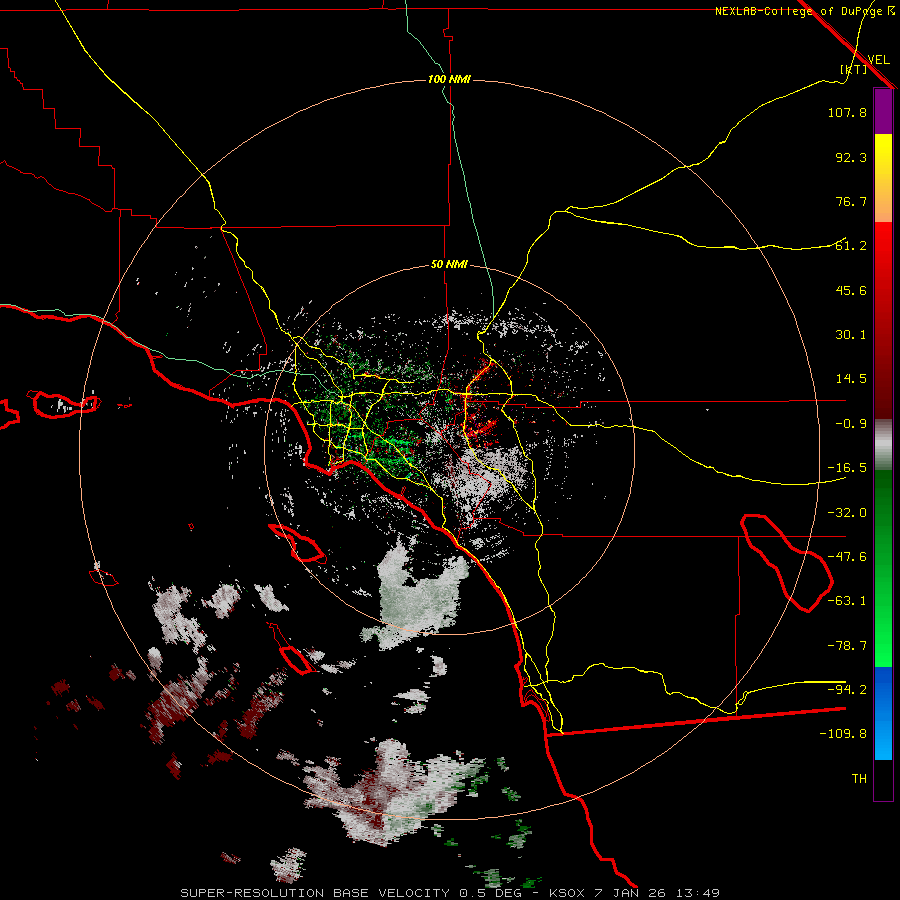Screen dimensions: 900x900
Task: Click the -0.9 velocity scale value
Action: click(851, 424)
